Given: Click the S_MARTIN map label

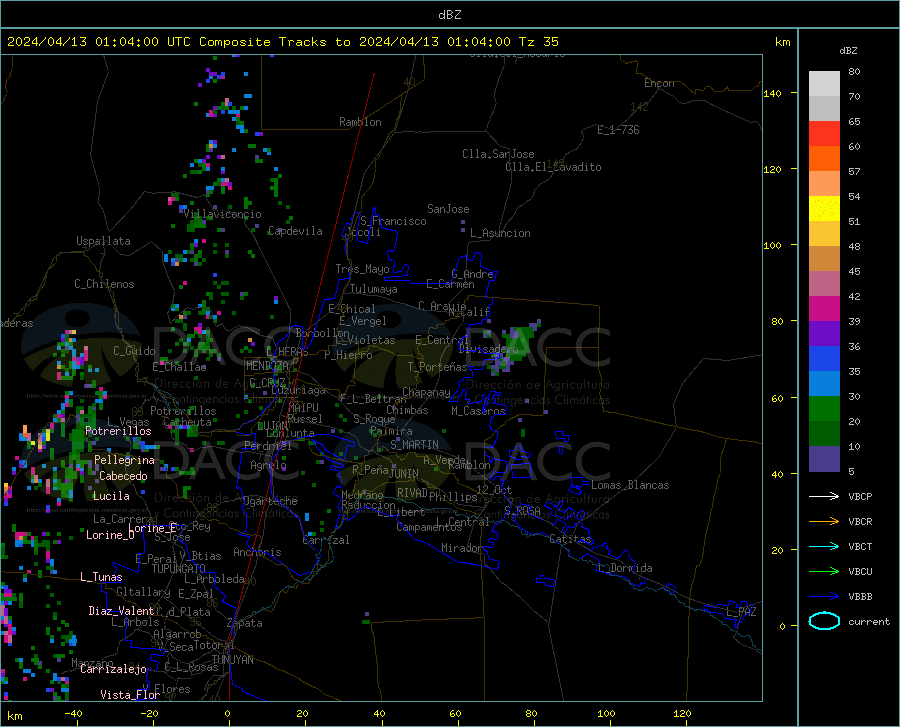Looking at the screenshot, I should tap(414, 445).
